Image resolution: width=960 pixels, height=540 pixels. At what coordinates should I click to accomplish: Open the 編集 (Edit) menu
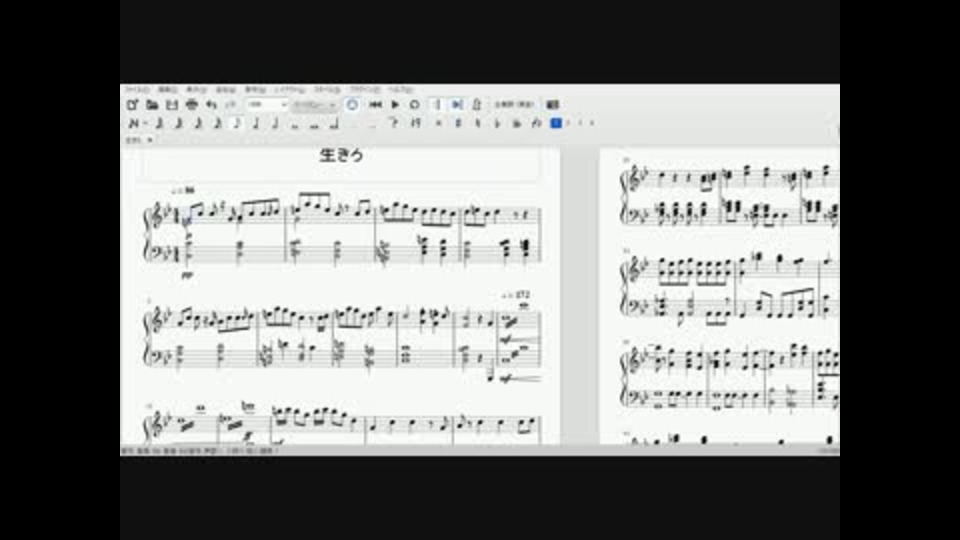[x=167, y=89]
